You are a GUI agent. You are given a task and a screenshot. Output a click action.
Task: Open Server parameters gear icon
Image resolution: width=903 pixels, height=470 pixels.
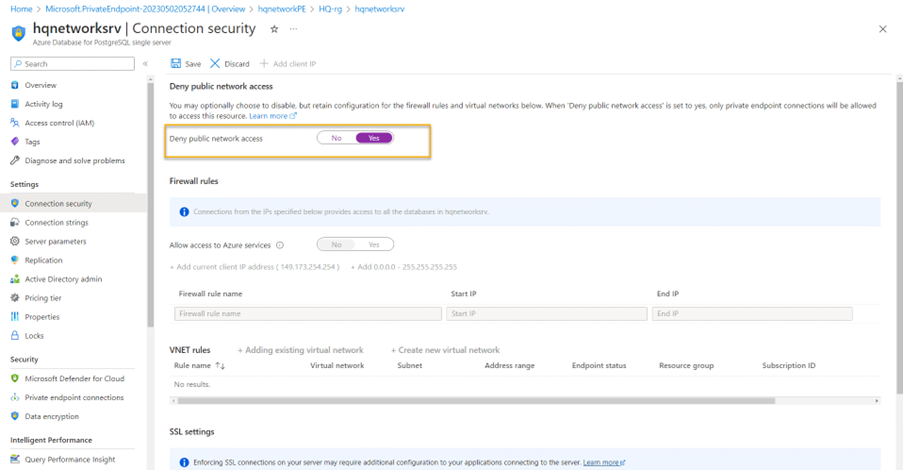(15, 242)
